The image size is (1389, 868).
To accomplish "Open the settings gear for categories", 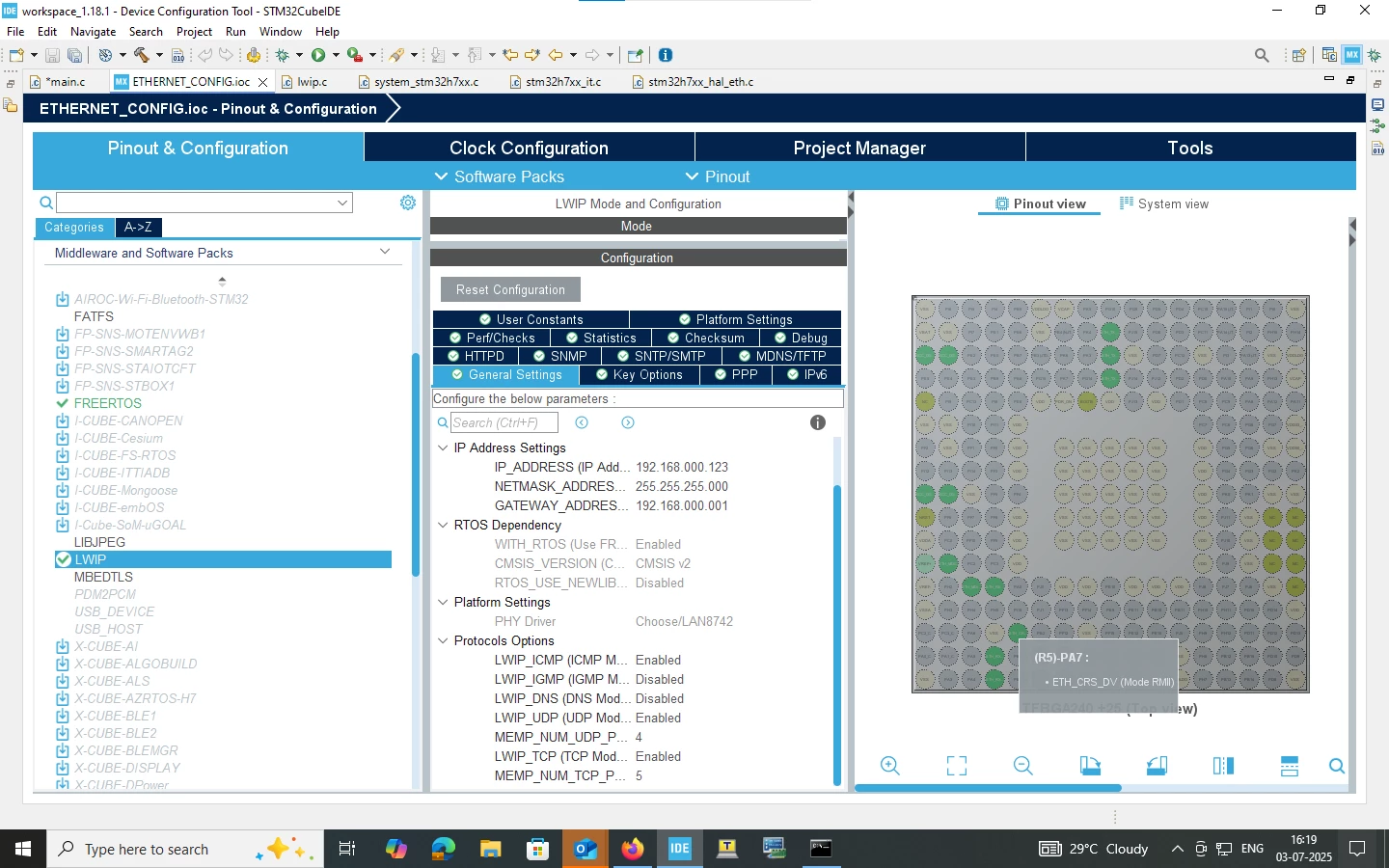I will [x=408, y=203].
